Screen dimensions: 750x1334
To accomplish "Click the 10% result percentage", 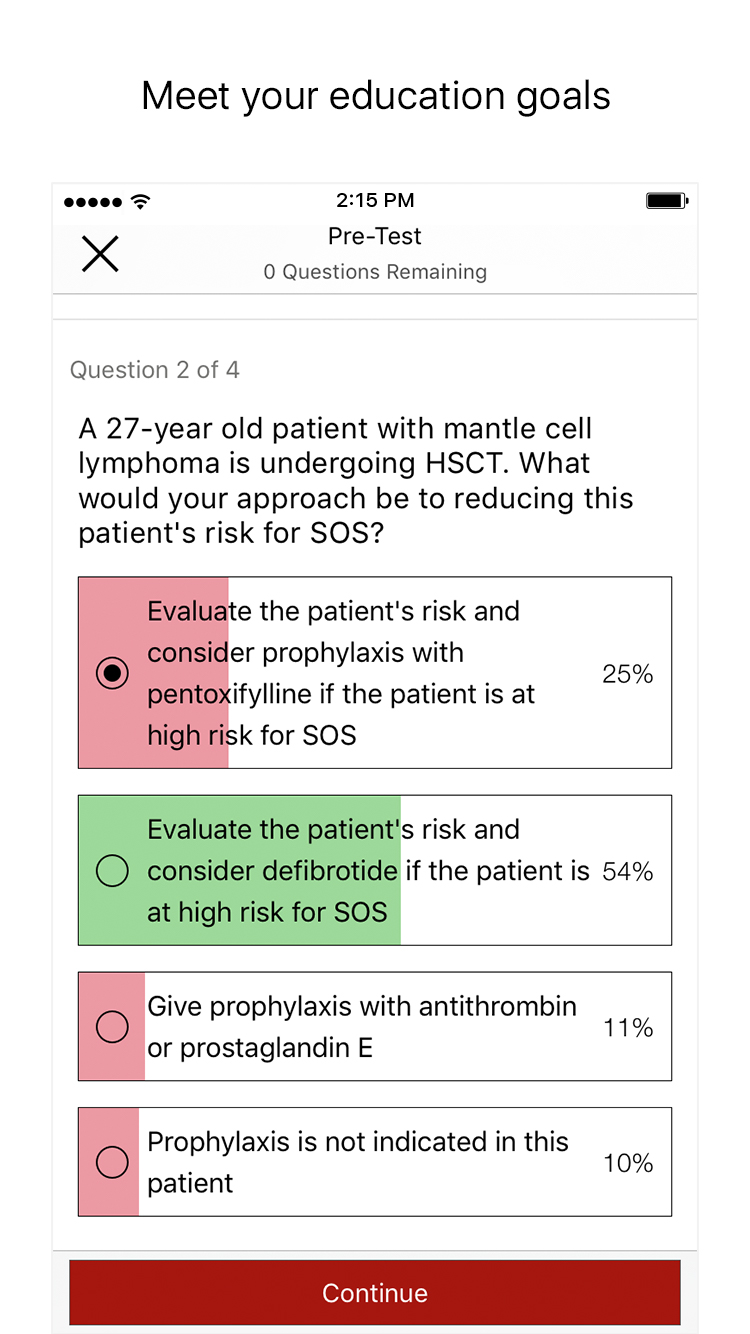I will [627, 1163].
